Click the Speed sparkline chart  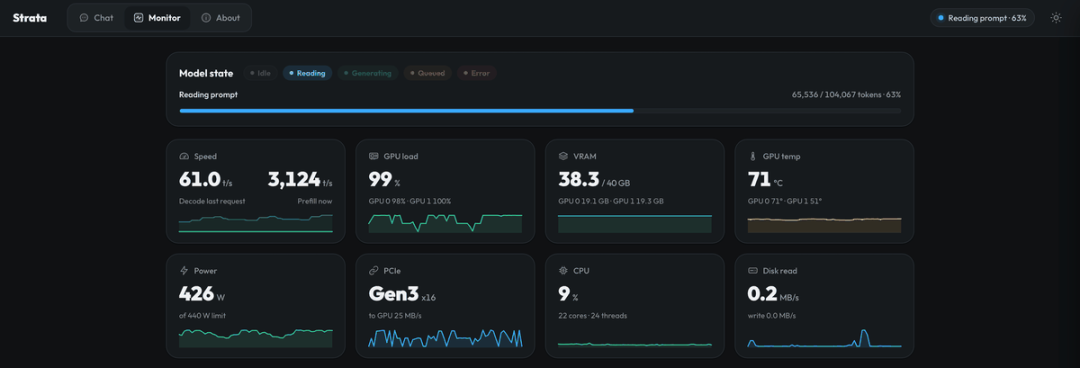pyautogui.click(x=256, y=223)
